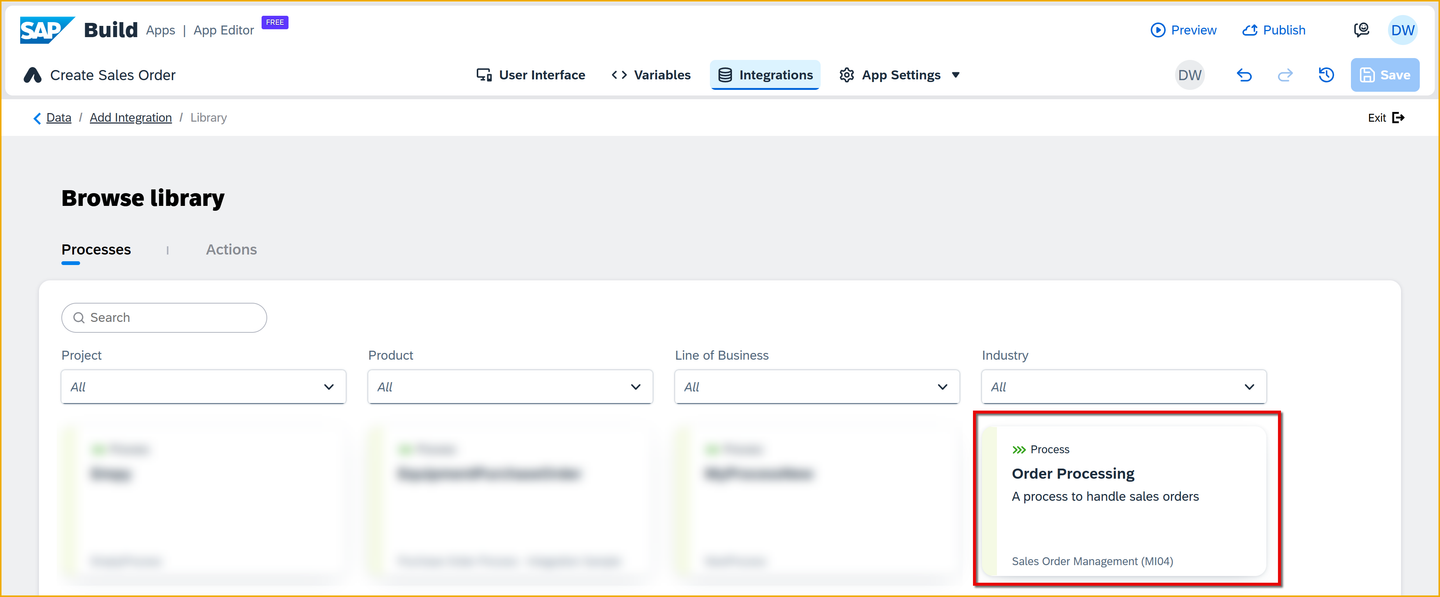
Task: Navigate to Data breadcrumb link
Action: coord(59,118)
